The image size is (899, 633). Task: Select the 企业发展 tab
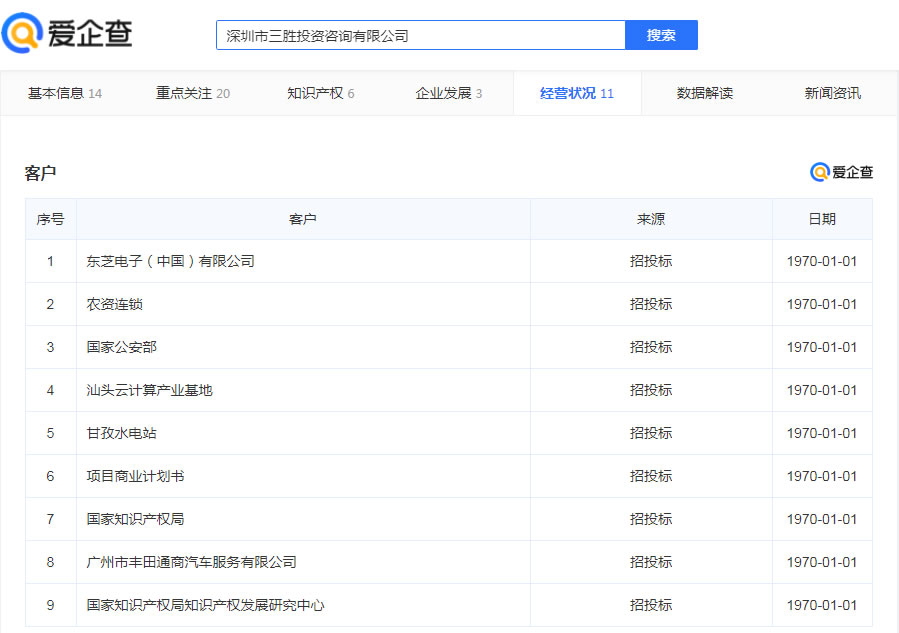click(448, 93)
